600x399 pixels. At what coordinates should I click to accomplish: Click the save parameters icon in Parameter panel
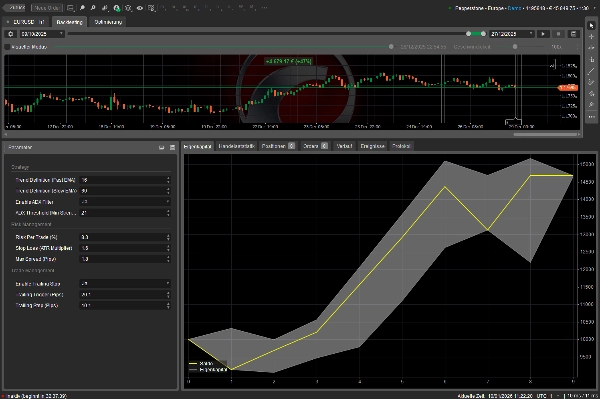(x=172, y=147)
